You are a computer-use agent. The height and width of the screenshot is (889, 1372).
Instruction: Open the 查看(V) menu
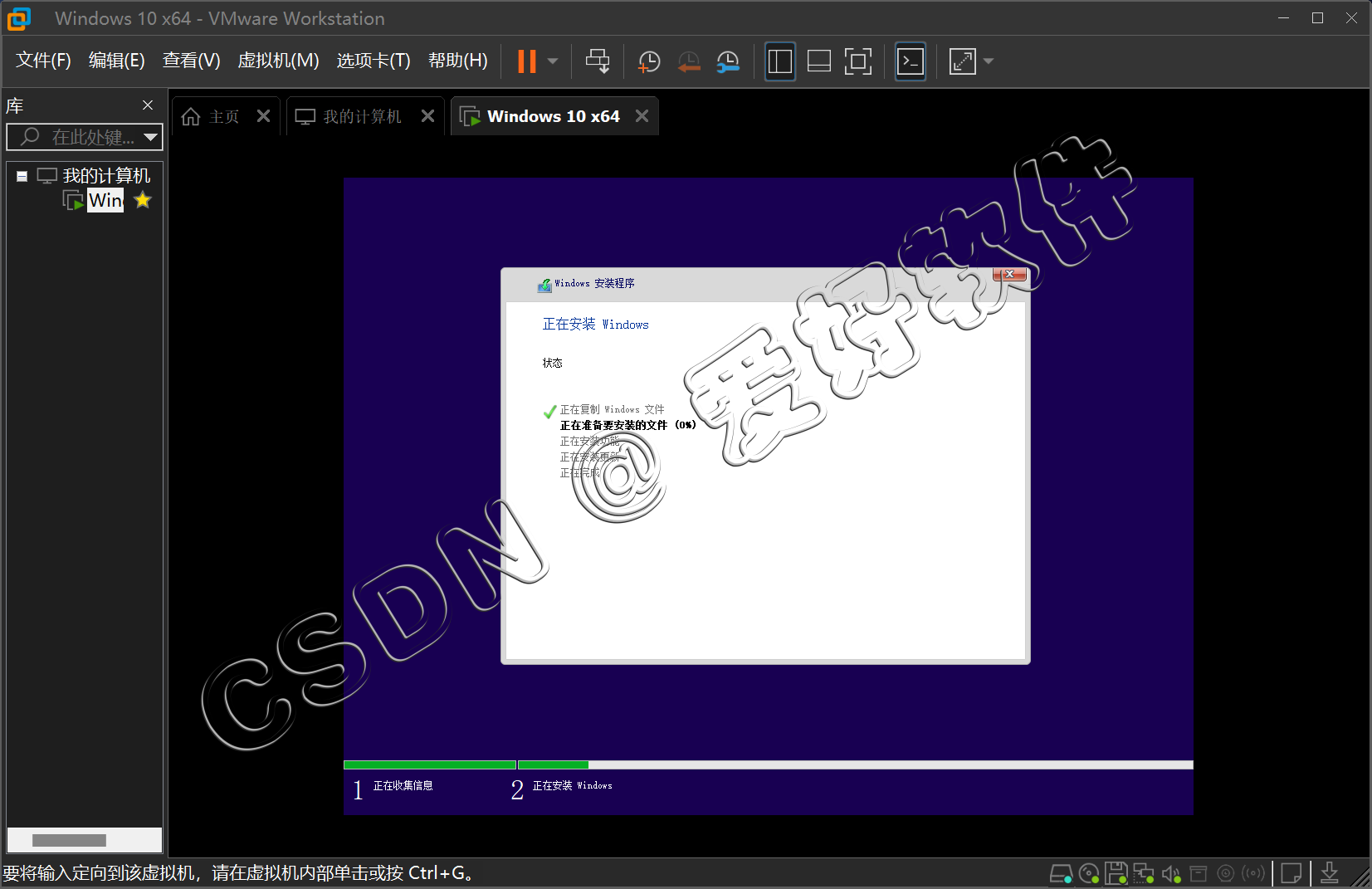click(192, 61)
